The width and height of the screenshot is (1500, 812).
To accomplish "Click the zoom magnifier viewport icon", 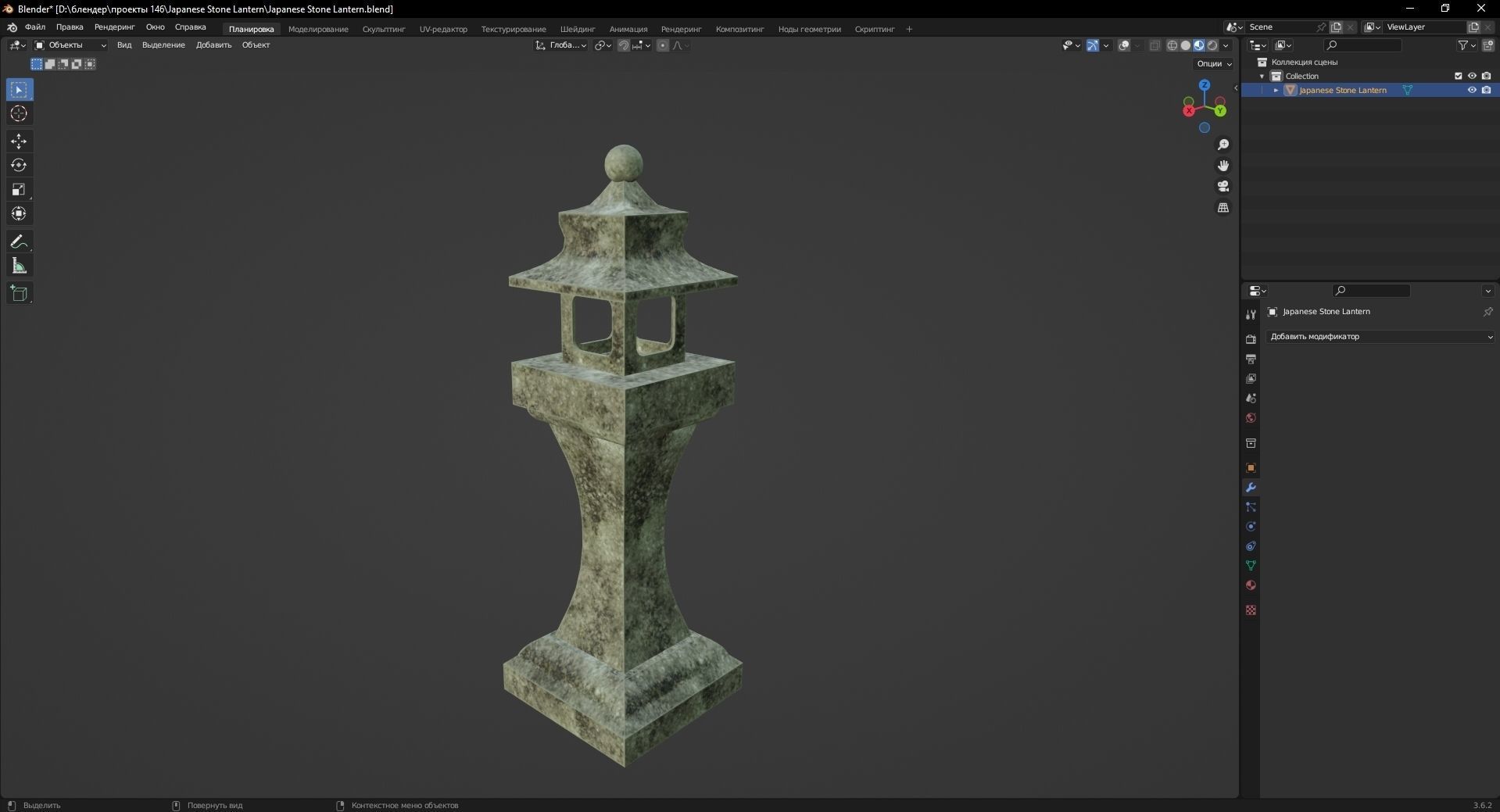I will point(1223,145).
